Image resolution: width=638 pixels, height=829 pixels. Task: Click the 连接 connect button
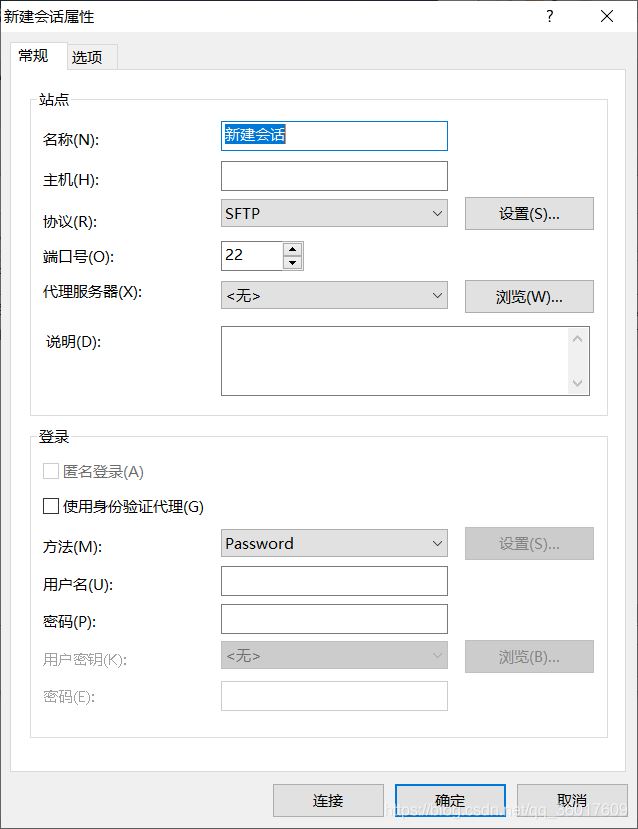click(x=328, y=800)
